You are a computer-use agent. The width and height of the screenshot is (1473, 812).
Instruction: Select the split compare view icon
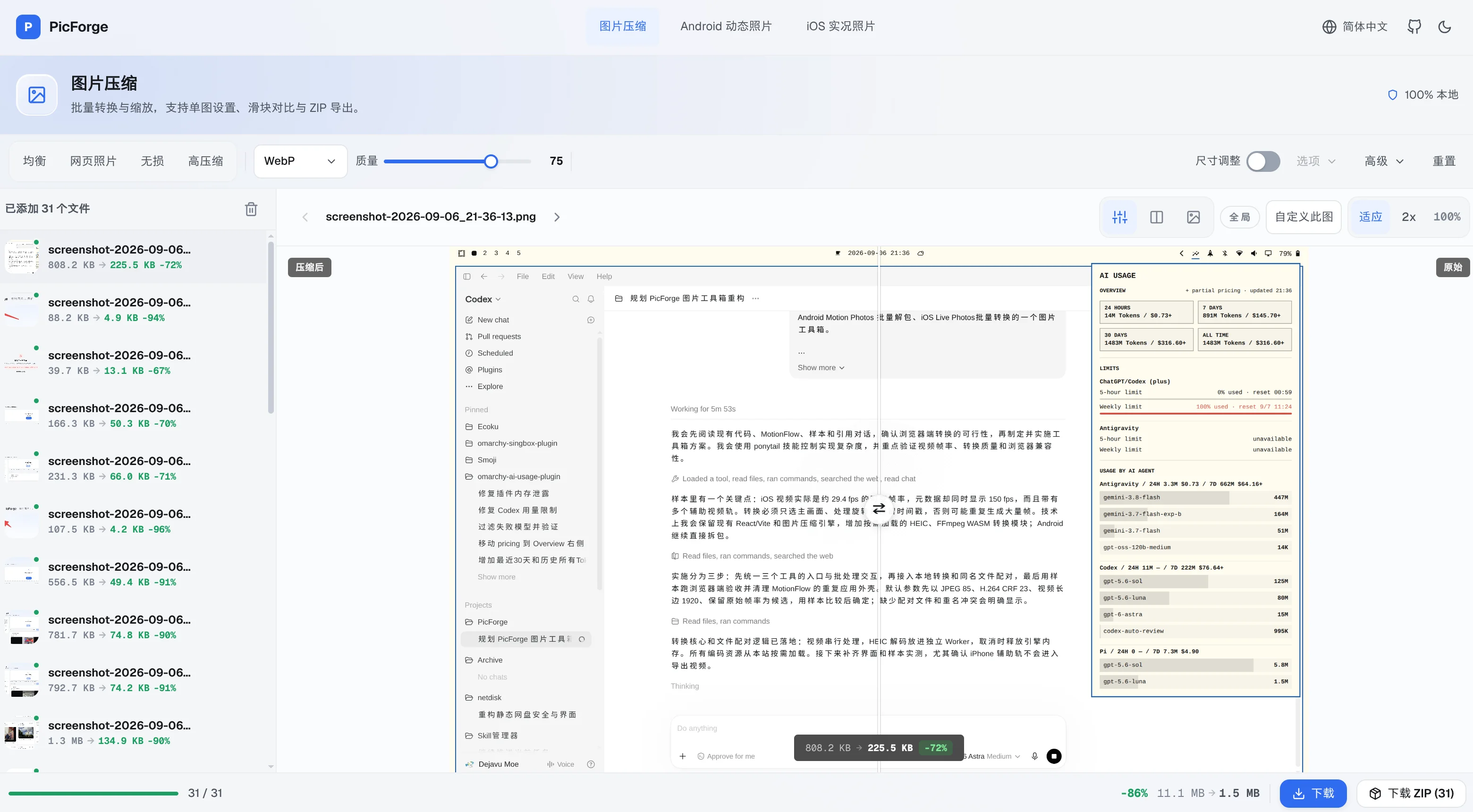[1156, 217]
